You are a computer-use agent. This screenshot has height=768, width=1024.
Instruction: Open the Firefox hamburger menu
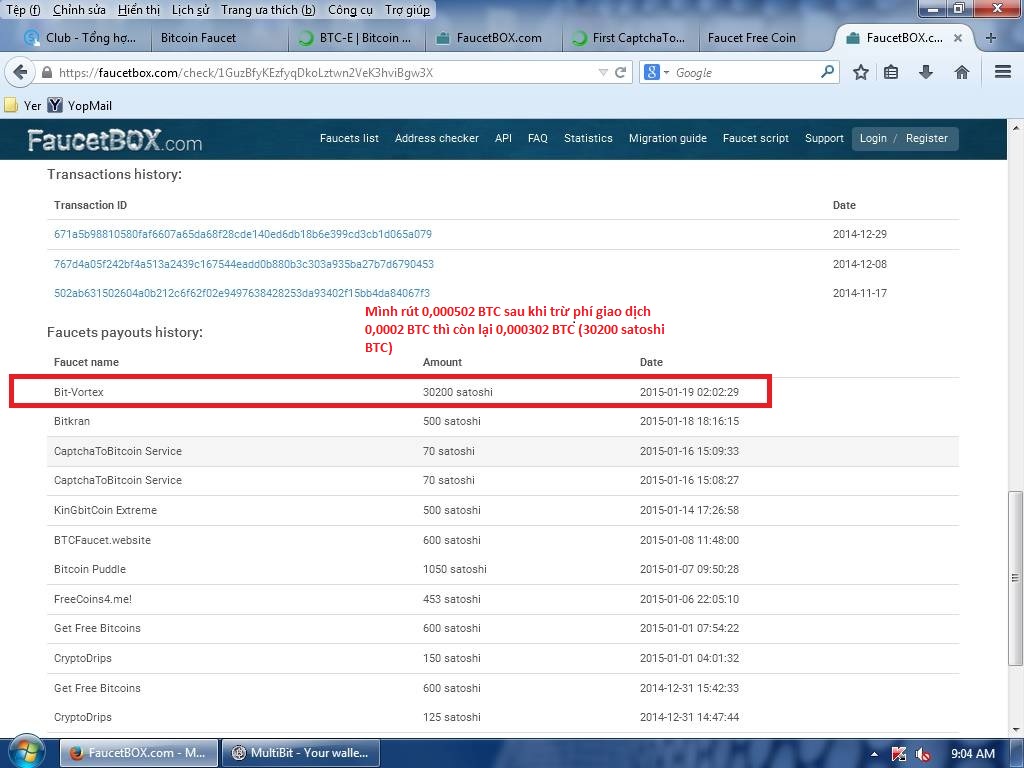1002,72
